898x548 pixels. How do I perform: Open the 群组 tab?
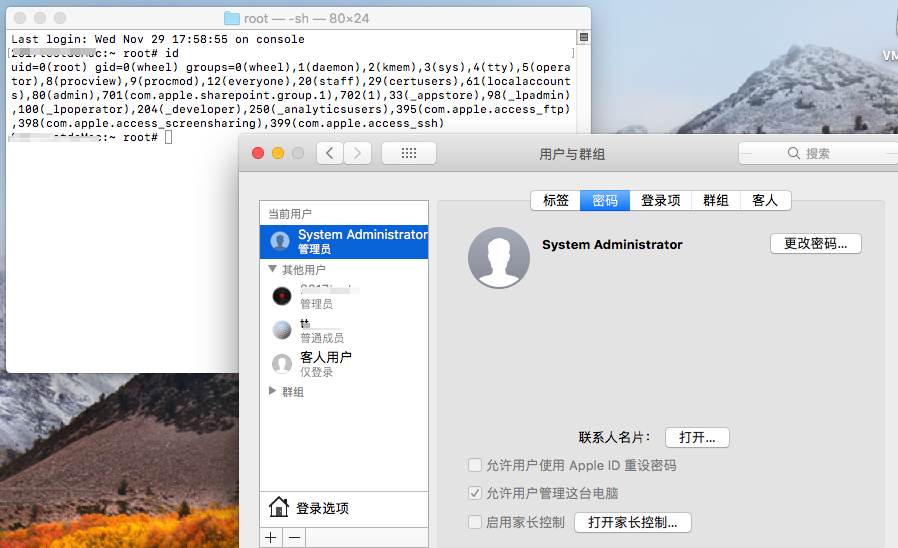716,200
